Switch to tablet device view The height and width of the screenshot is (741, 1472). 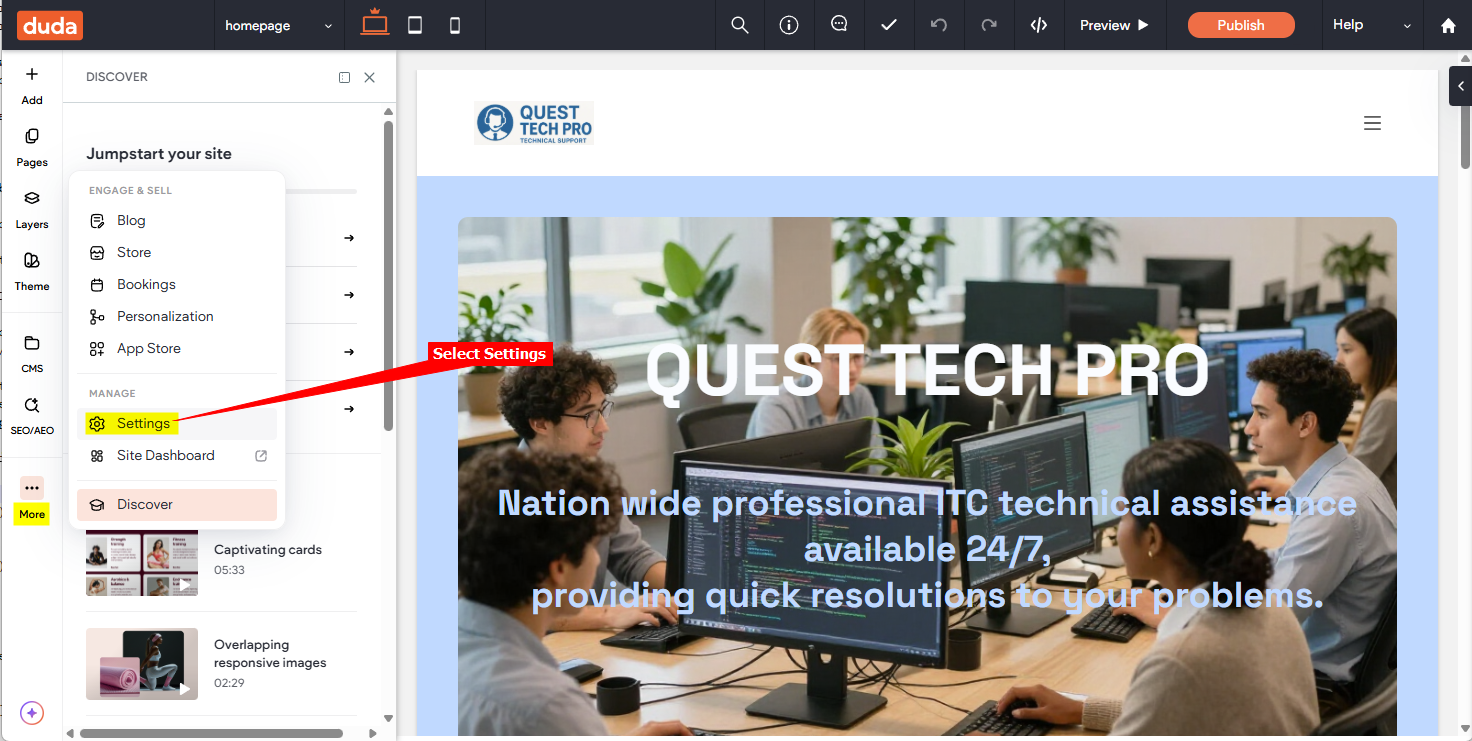(x=415, y=26)
